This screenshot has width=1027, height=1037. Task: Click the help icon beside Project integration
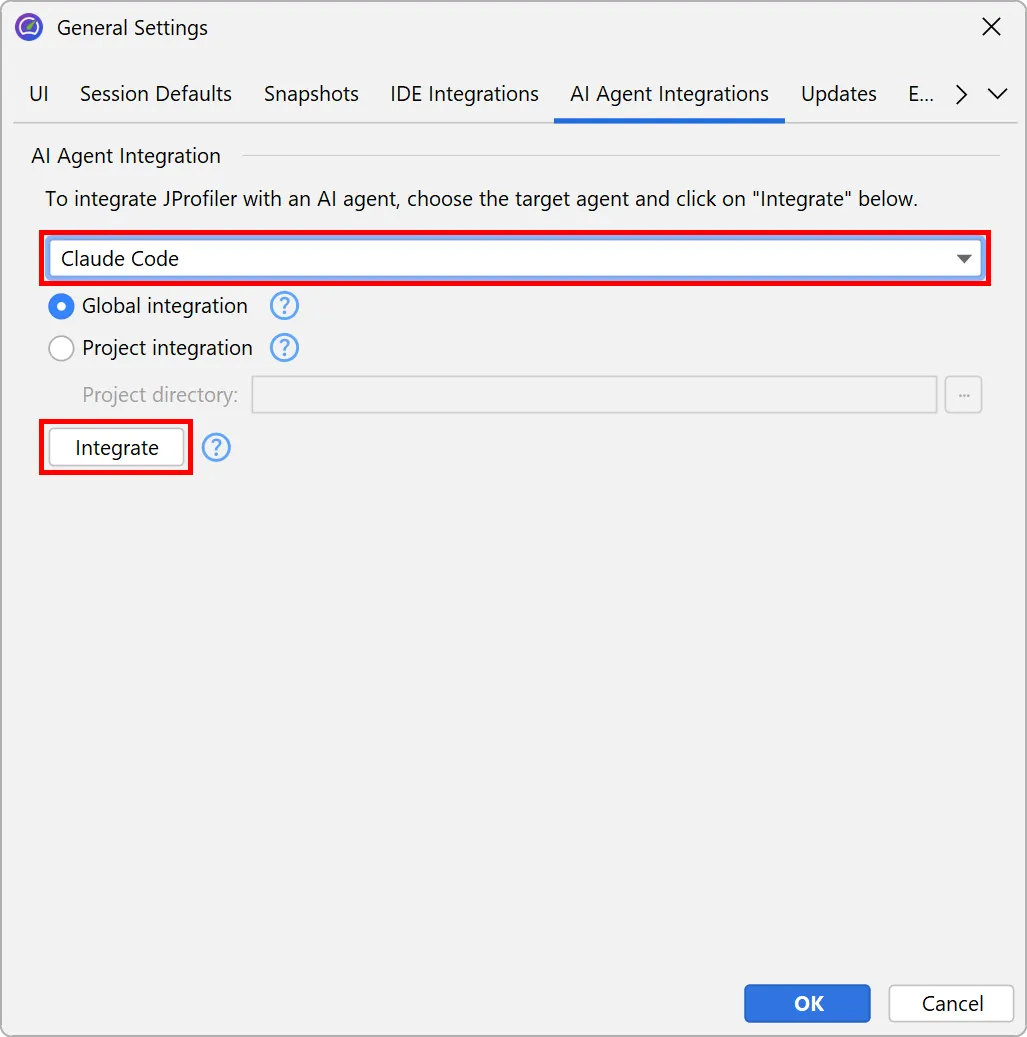(284, 348)
